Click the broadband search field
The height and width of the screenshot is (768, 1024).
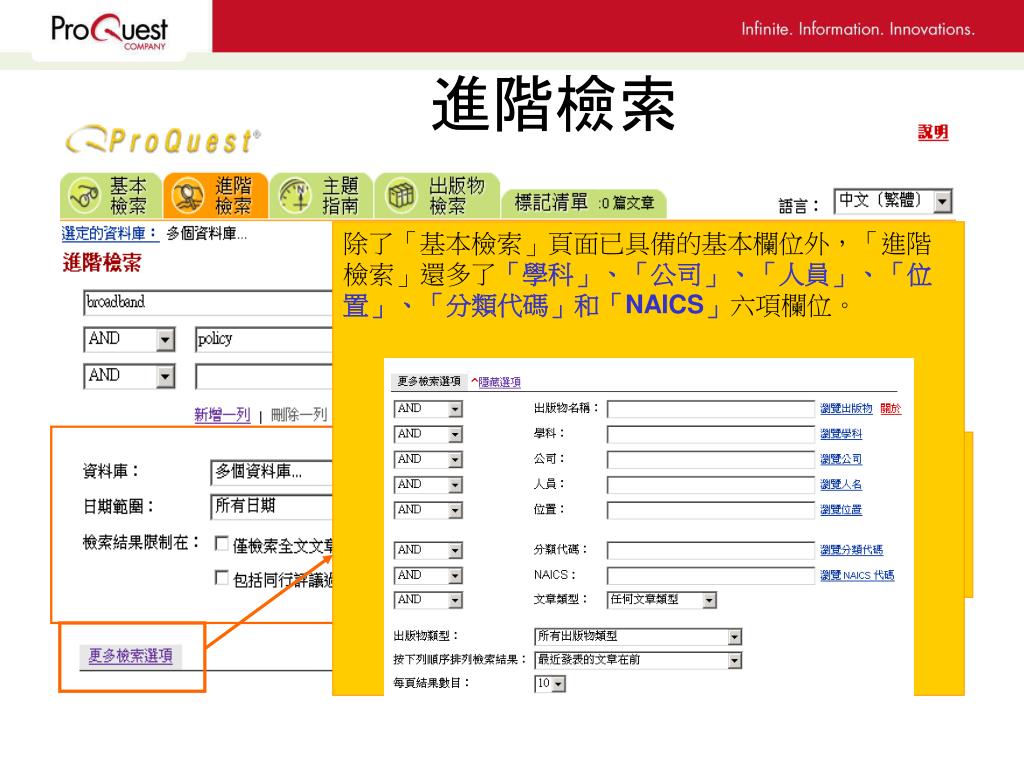point(208,302)
